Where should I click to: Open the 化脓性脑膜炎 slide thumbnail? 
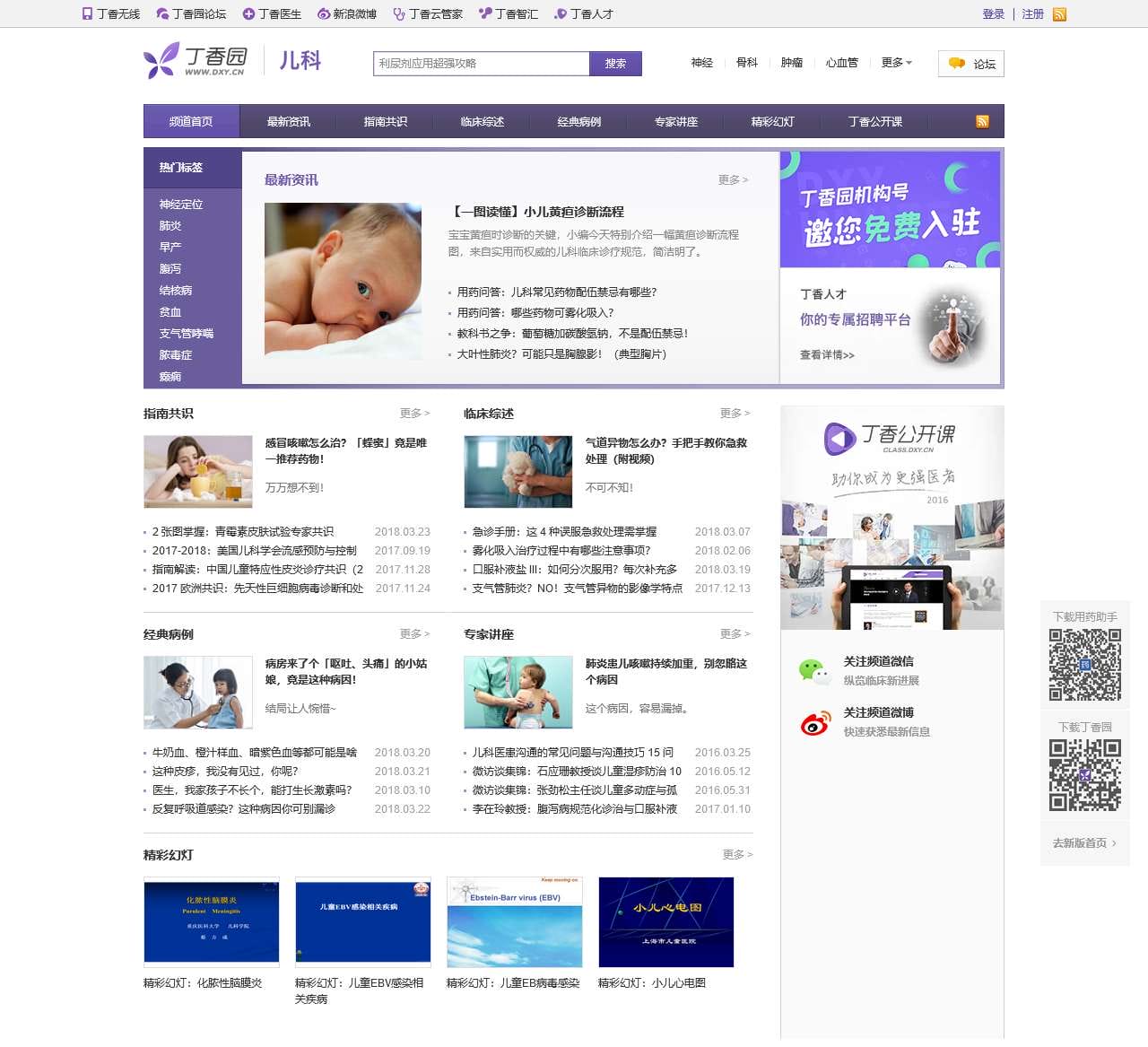pyautogui.click(x=212, y=922)
